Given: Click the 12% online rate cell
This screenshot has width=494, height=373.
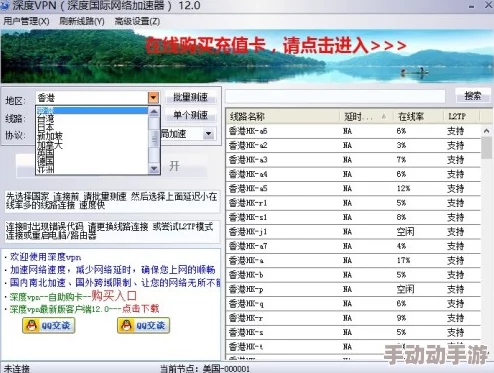Looking at the screenshot, I should (x=403, y=188).
